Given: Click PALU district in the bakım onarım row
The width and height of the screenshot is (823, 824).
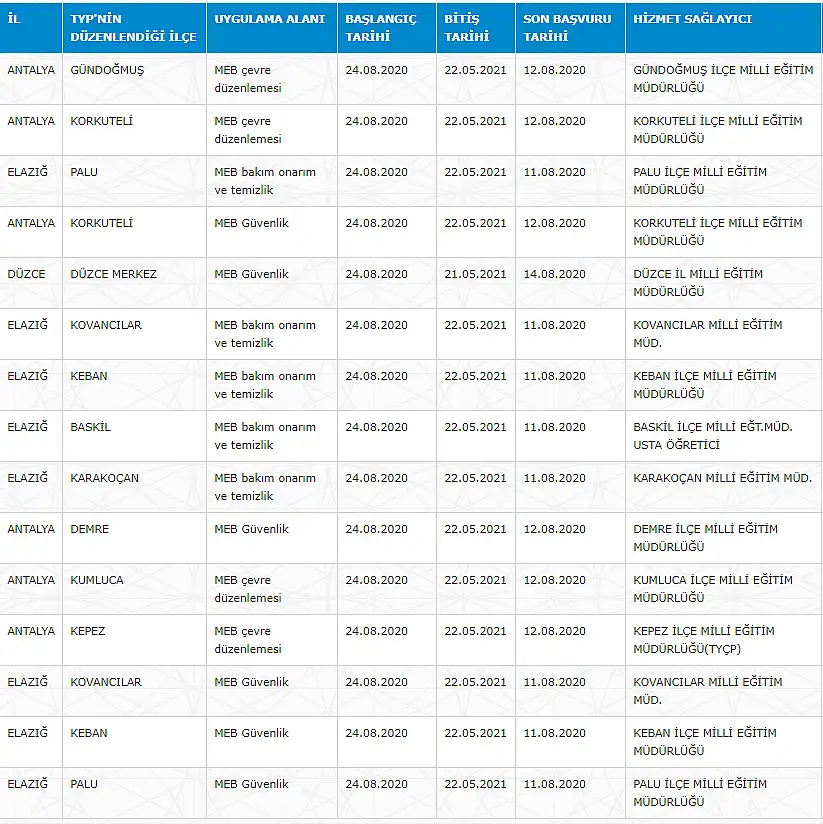Looking at the screenshot, I should [135, 181].
